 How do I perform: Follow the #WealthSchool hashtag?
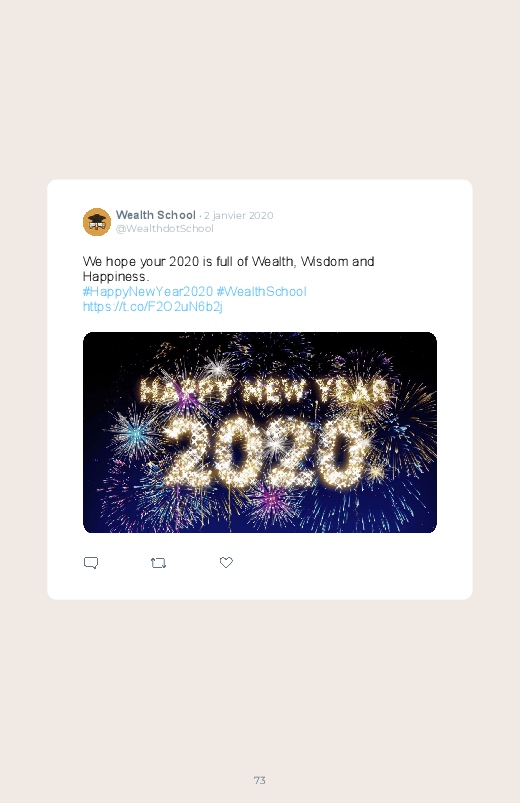(x=261, y=291)
